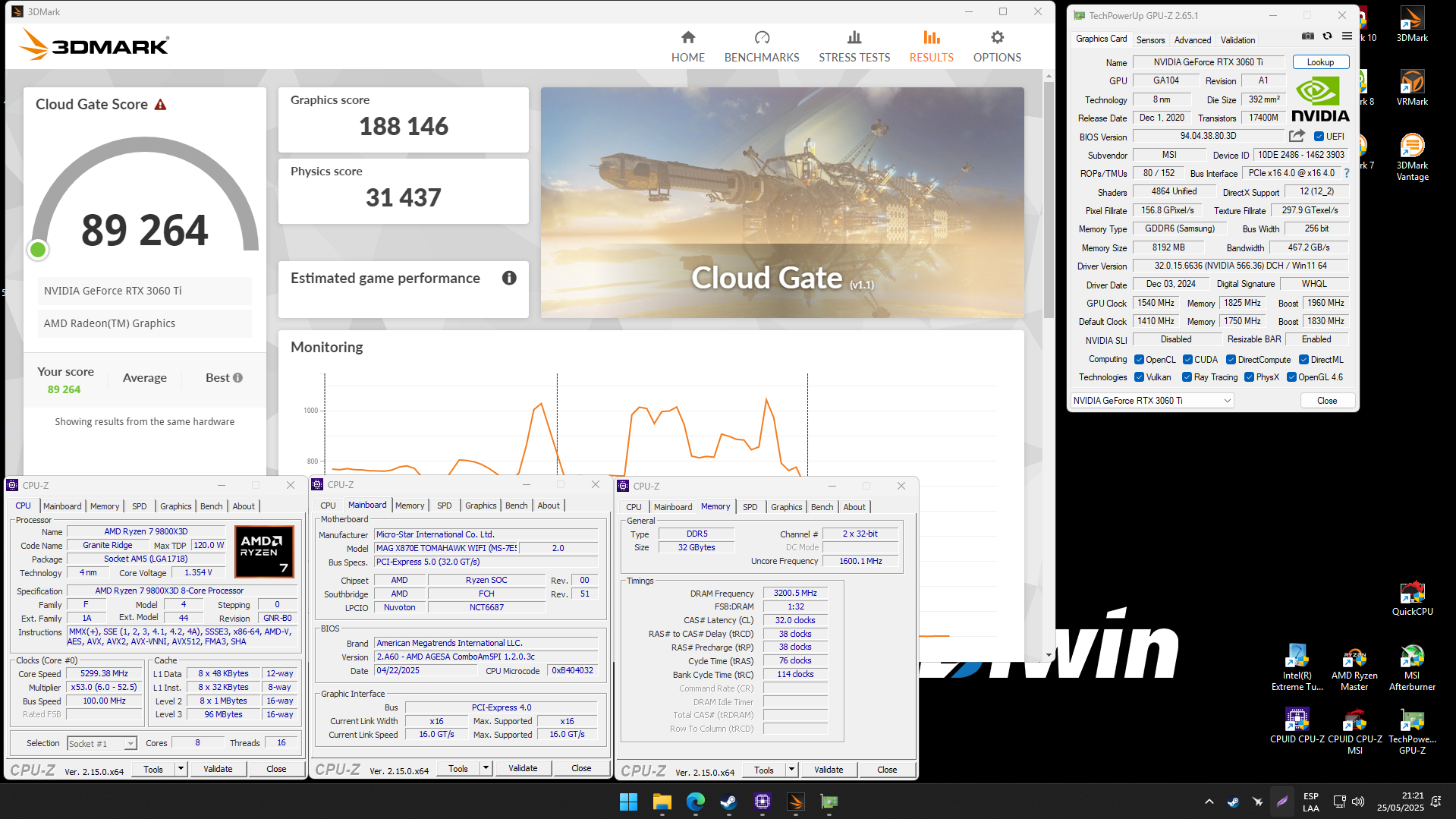Open the QuickCPU desktop shortcut
Viewport: 1456px width, 819px height.
[x=1412, y=598]
